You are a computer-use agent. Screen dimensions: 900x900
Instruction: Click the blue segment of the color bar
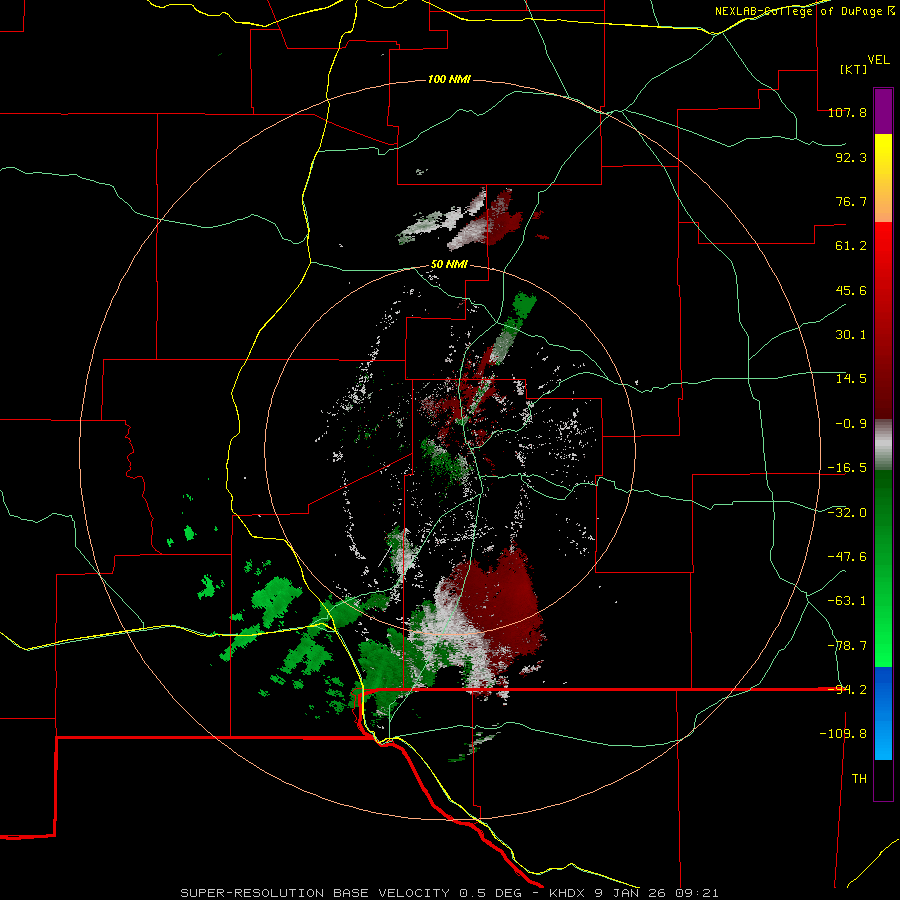pyautogui.click(x=883, y=713)
